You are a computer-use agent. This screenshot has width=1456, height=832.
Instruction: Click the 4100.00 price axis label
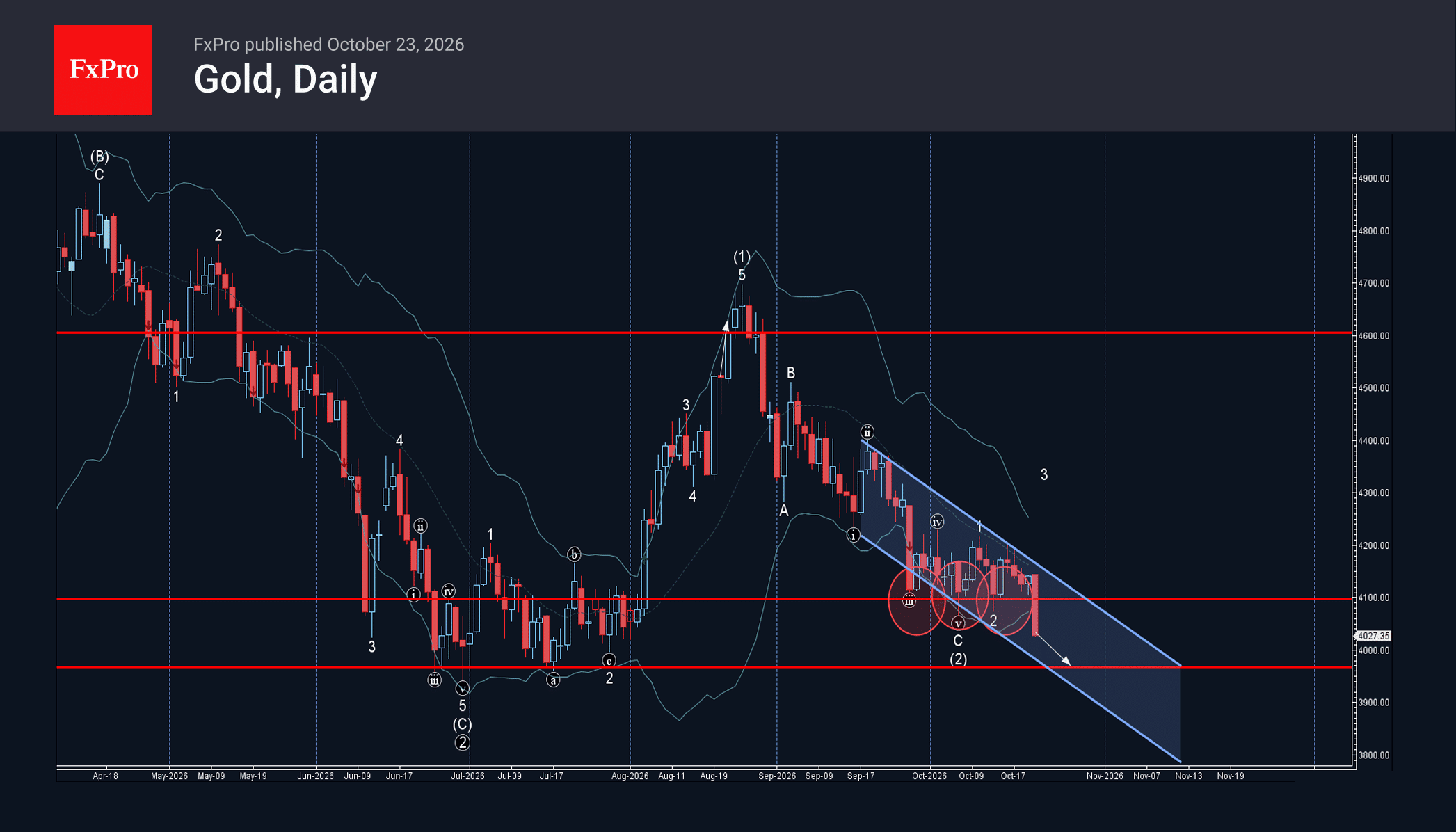click(1374, 598)
